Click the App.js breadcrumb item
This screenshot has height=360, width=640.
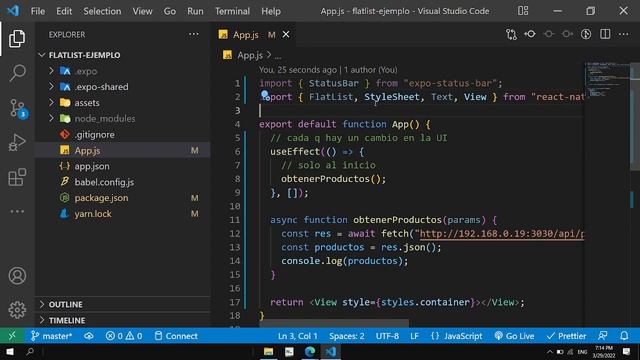click(x=250, y=55)
